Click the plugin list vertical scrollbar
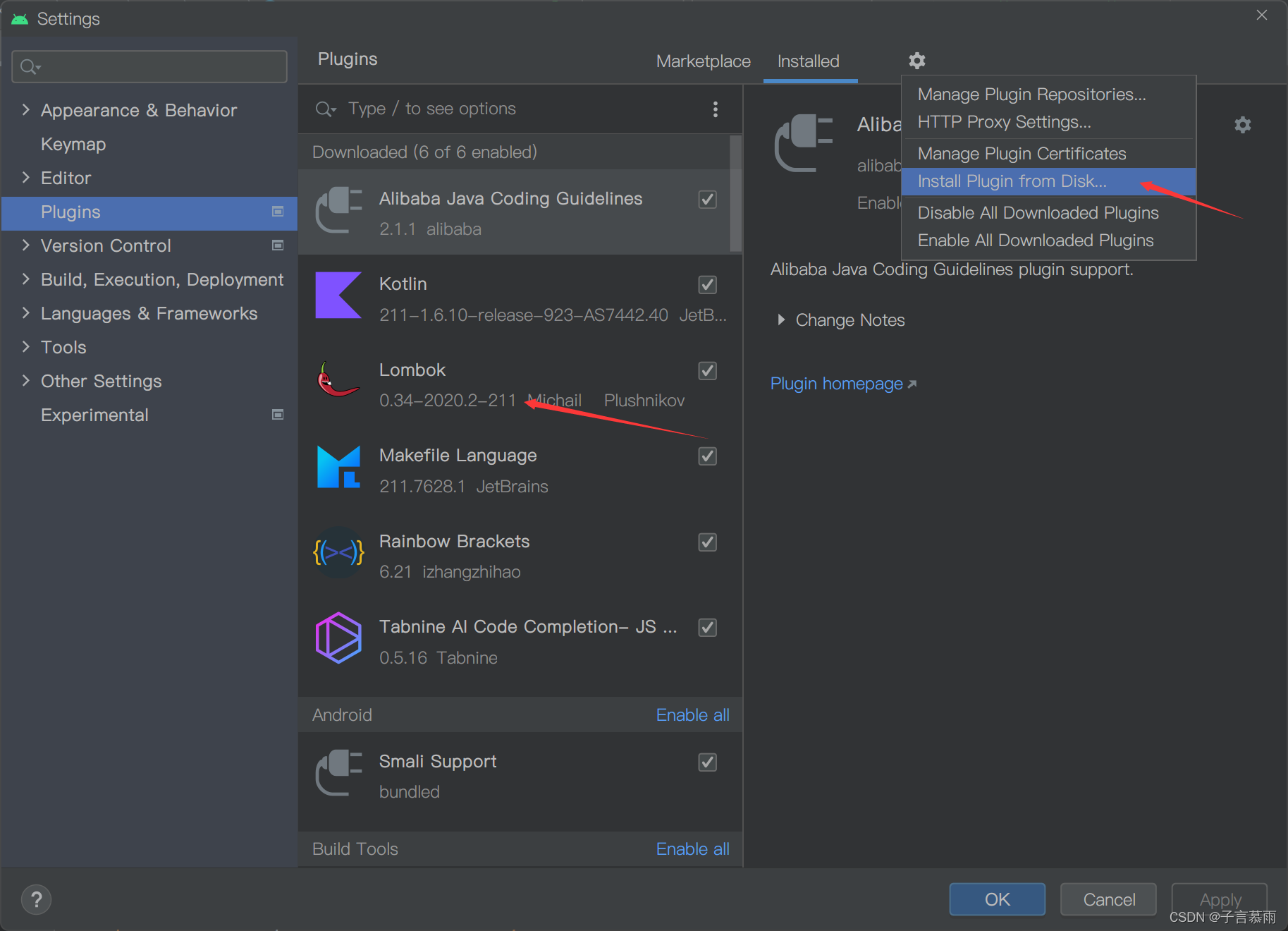Image resolution: width=1288 pixels, height=931 pixels. [735, 194]
